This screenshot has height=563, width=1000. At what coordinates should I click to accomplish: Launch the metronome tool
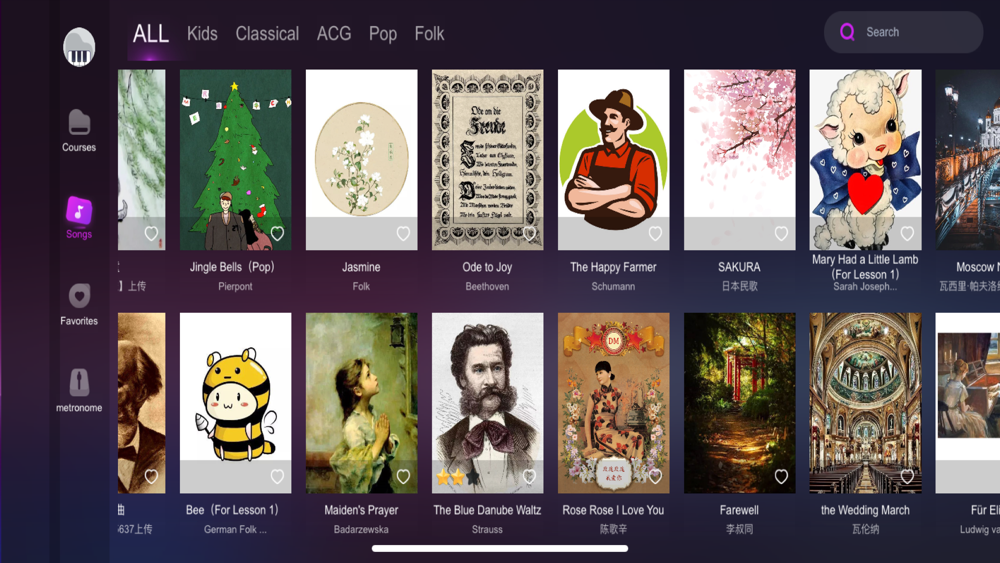79,390
